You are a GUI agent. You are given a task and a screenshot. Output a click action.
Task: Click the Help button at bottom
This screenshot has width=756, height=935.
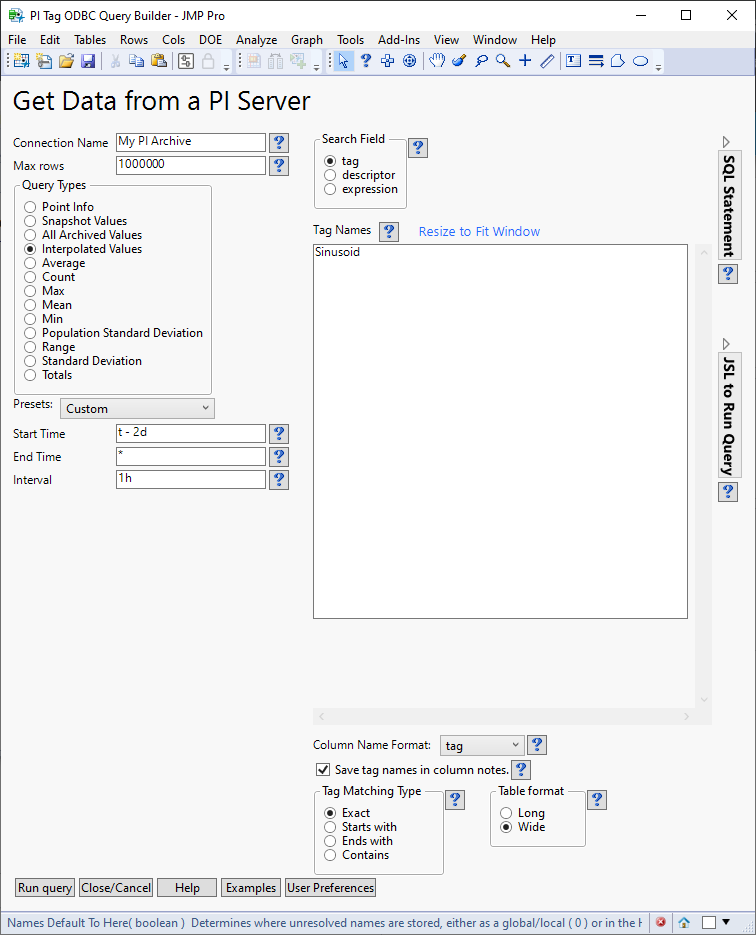tap(187, 887)
